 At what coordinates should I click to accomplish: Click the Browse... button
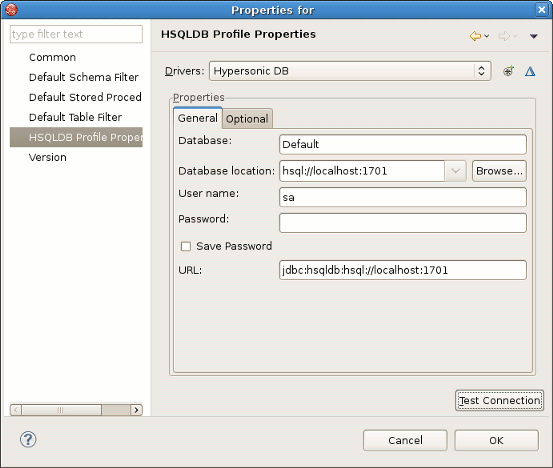point(499,171)
